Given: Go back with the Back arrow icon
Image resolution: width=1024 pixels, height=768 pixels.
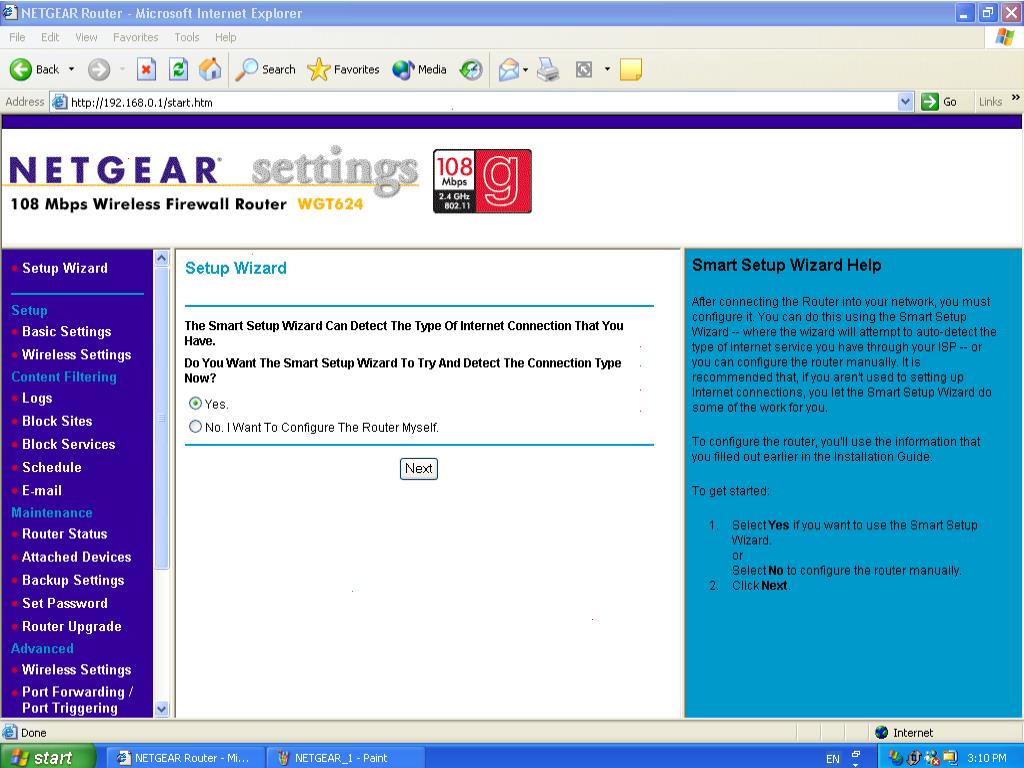Looking at the screenshot, I should (21, 69).
